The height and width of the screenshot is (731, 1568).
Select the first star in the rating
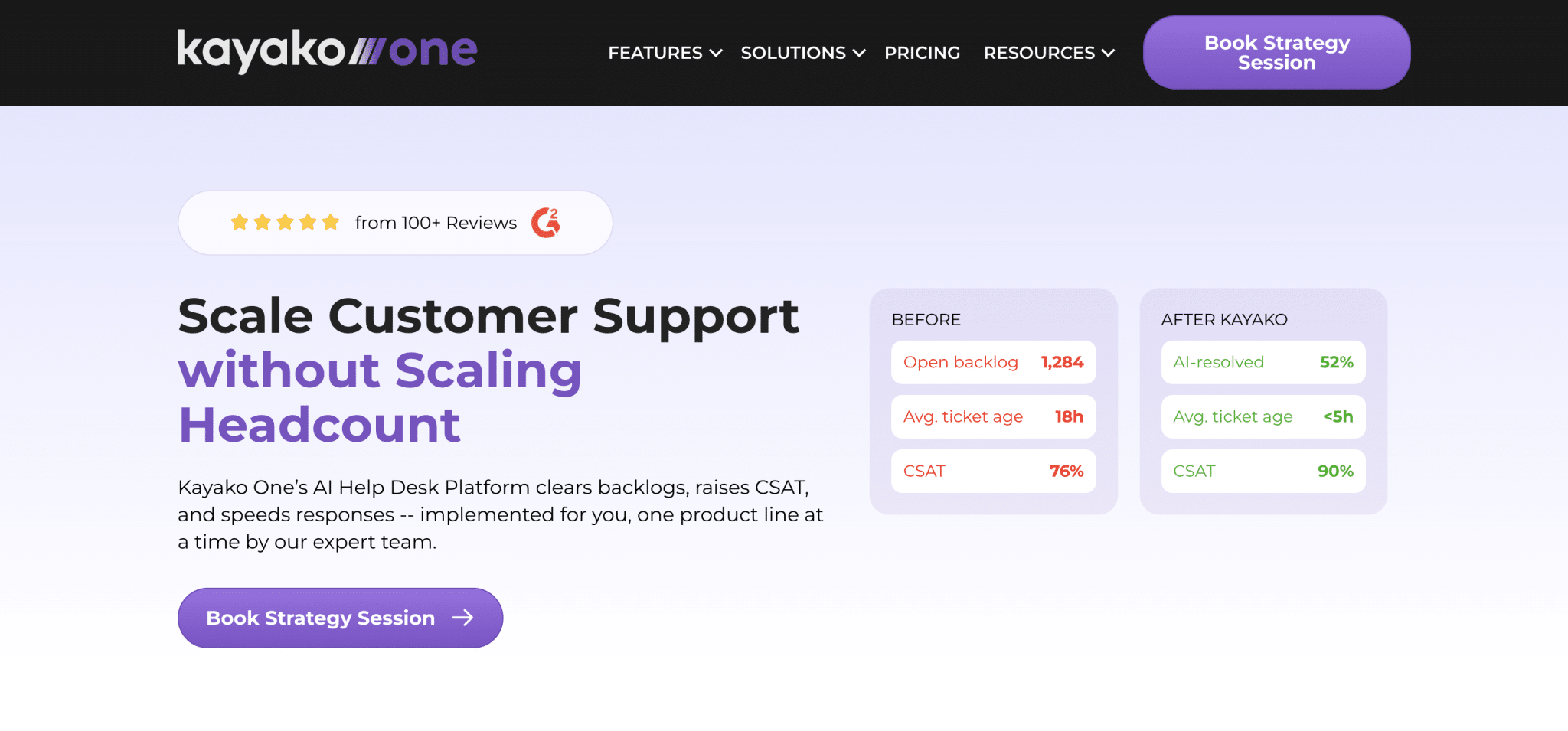click(237, 222)
